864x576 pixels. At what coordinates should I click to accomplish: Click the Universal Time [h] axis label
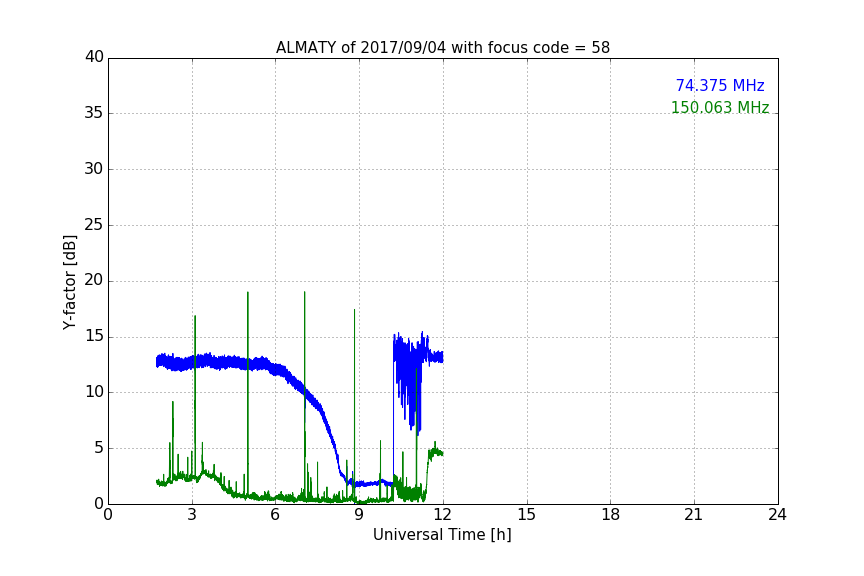[442, 535]
